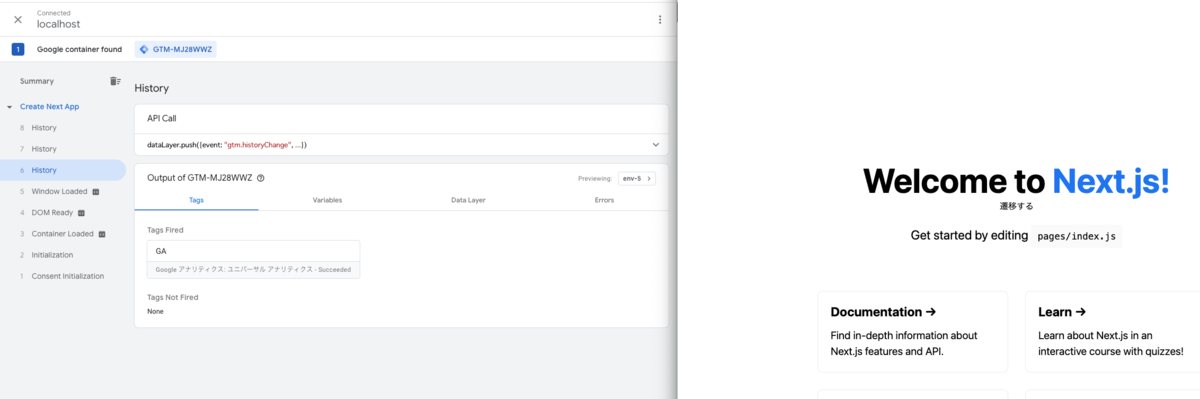The width and height of the screenshot is (1200, 399).
Task: Click the Next.js link in welcome heading
Action: (x=1110, y=181)
